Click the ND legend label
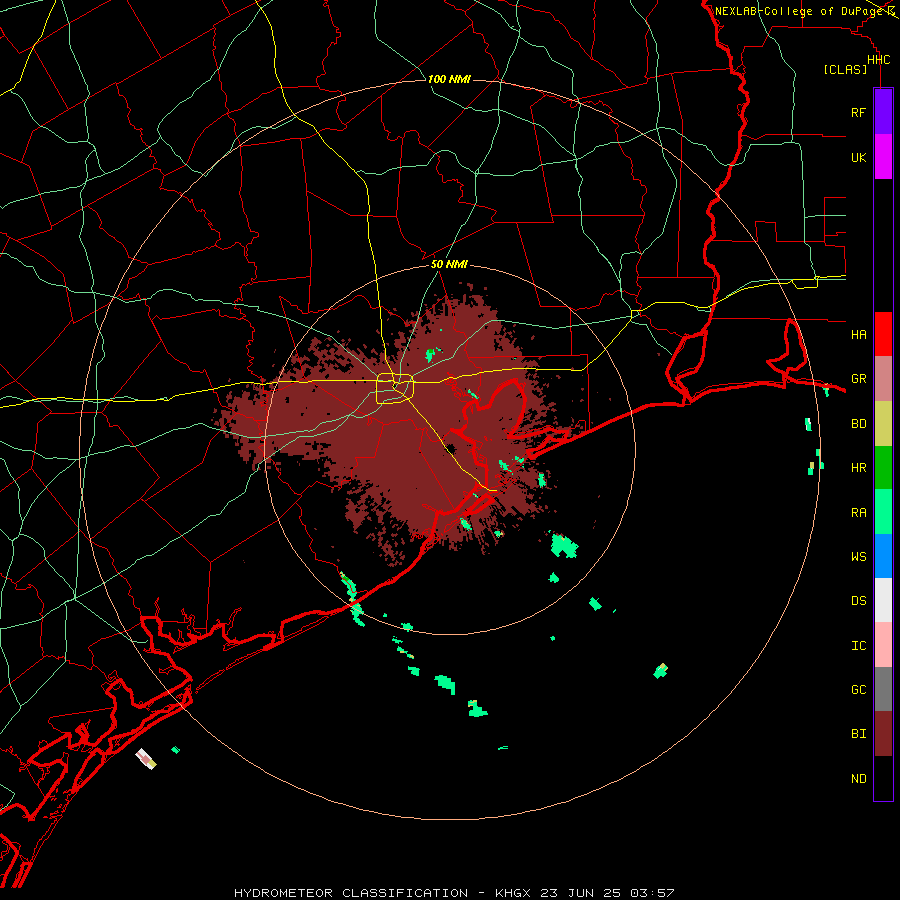This screenshot has width=900, height=900. pyautogui.click(x=858, y=779)
